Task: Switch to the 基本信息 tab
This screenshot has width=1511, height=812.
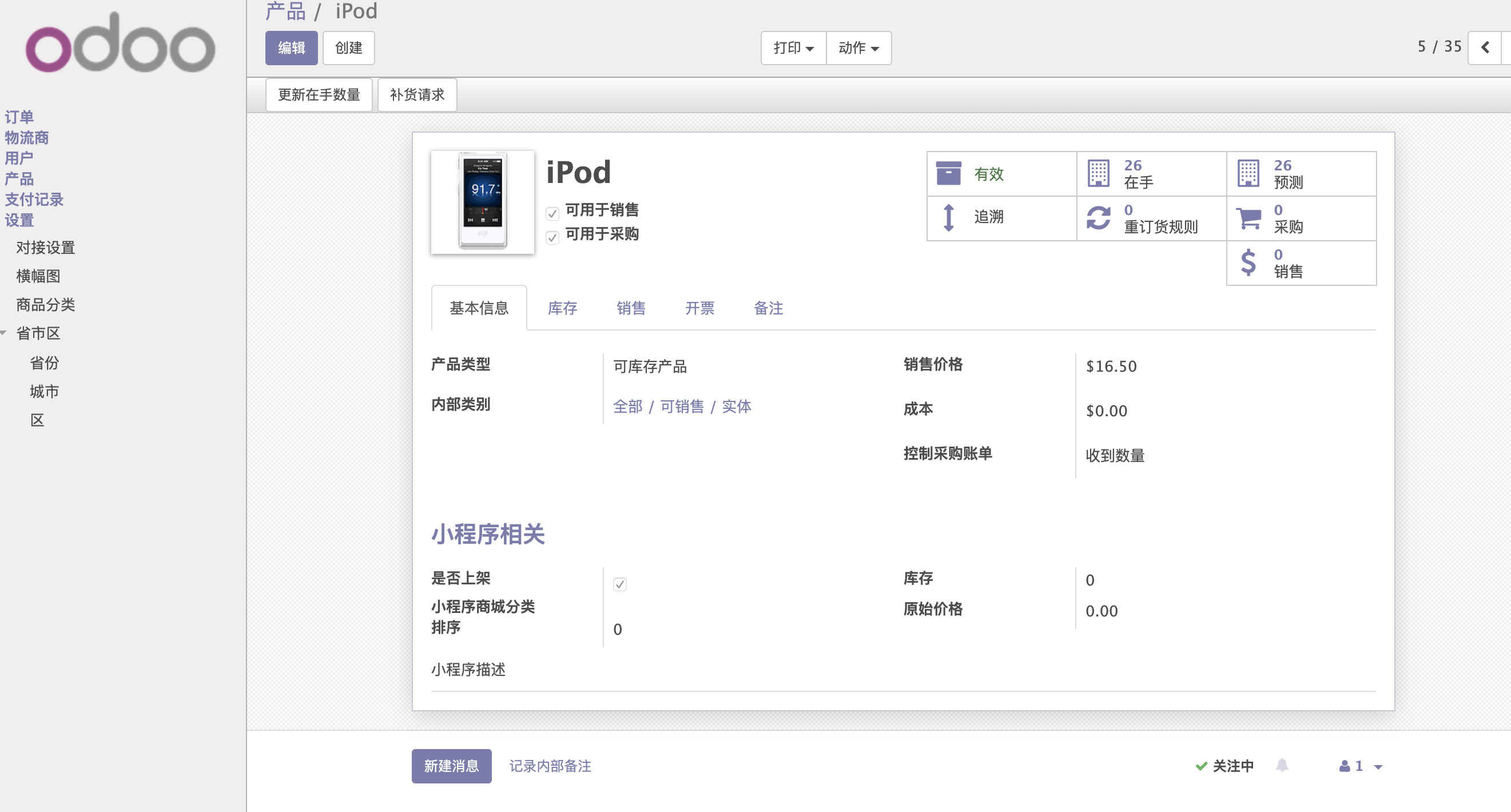Action: pos(479,308)
